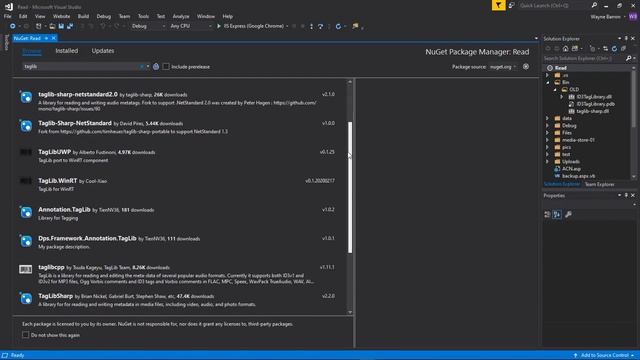Click Add to Source Control in status bar

(604, 356)
